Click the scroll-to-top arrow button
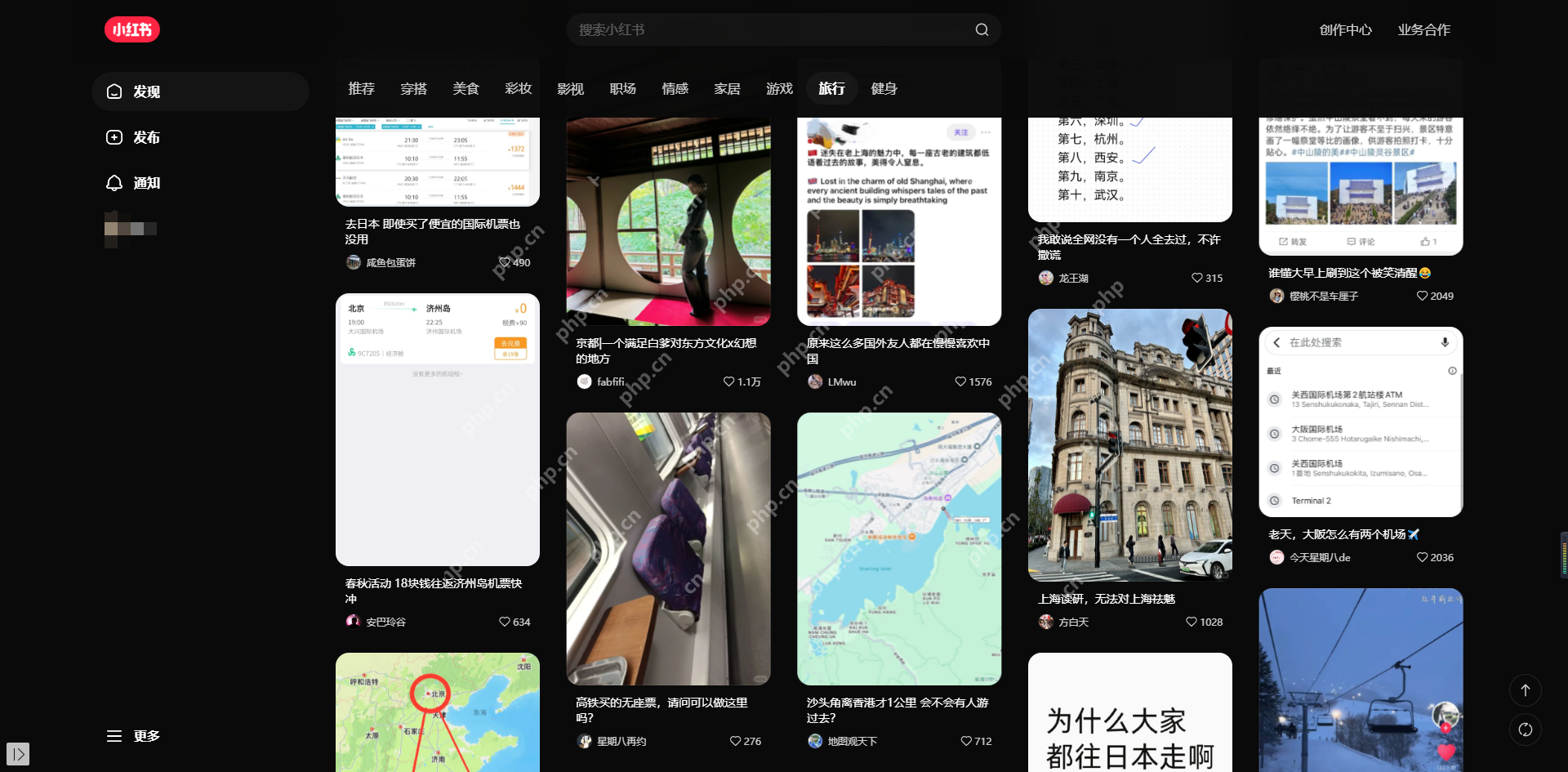Viewport: 1568px width, 772px height. pos(1525,690)
